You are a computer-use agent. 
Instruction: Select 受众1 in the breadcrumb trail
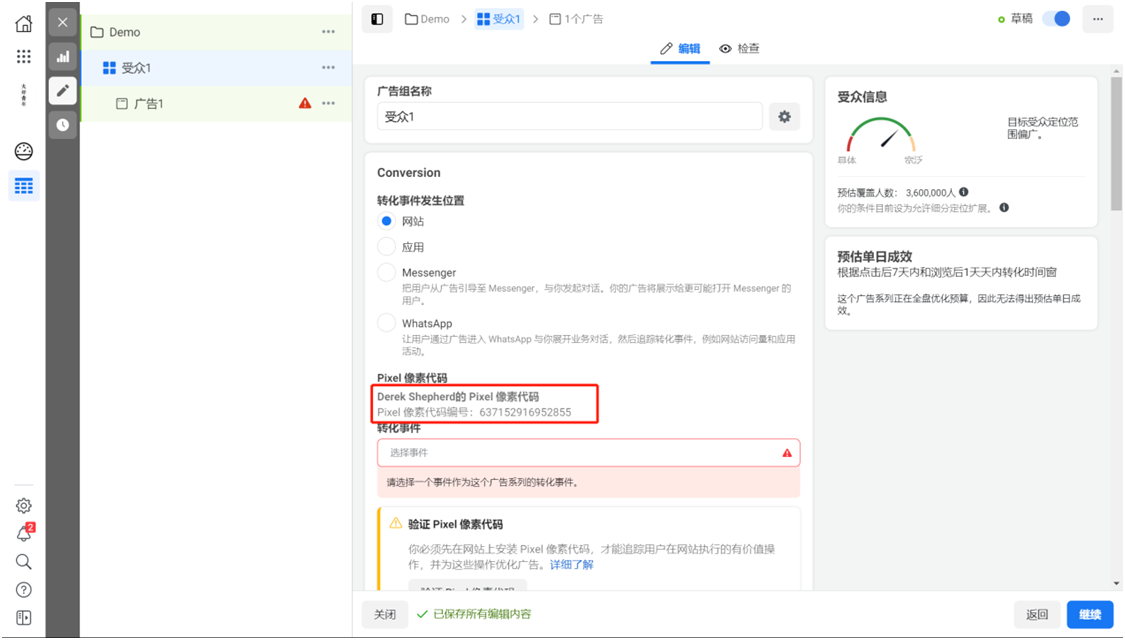(499, 18)
